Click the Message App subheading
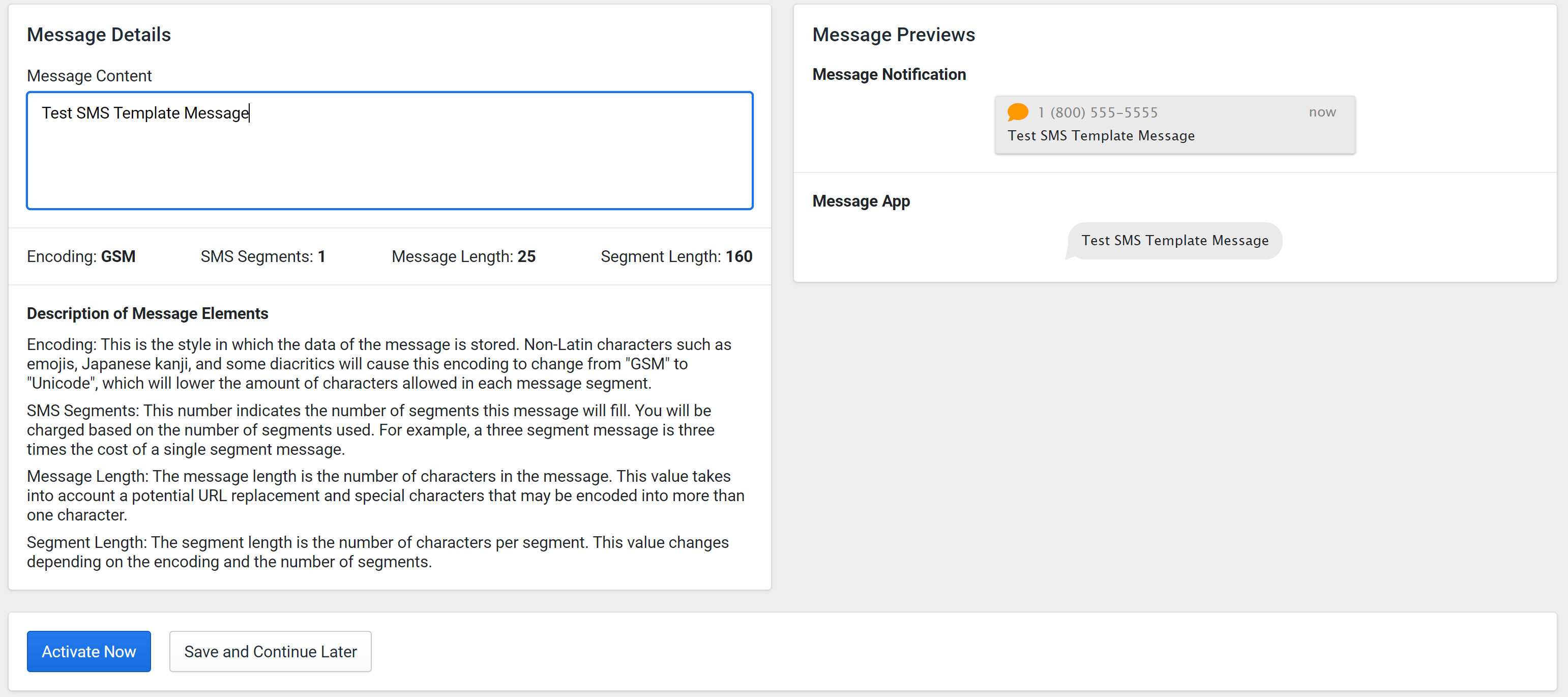The image size is (1568, 697). (x=861, y=201)
